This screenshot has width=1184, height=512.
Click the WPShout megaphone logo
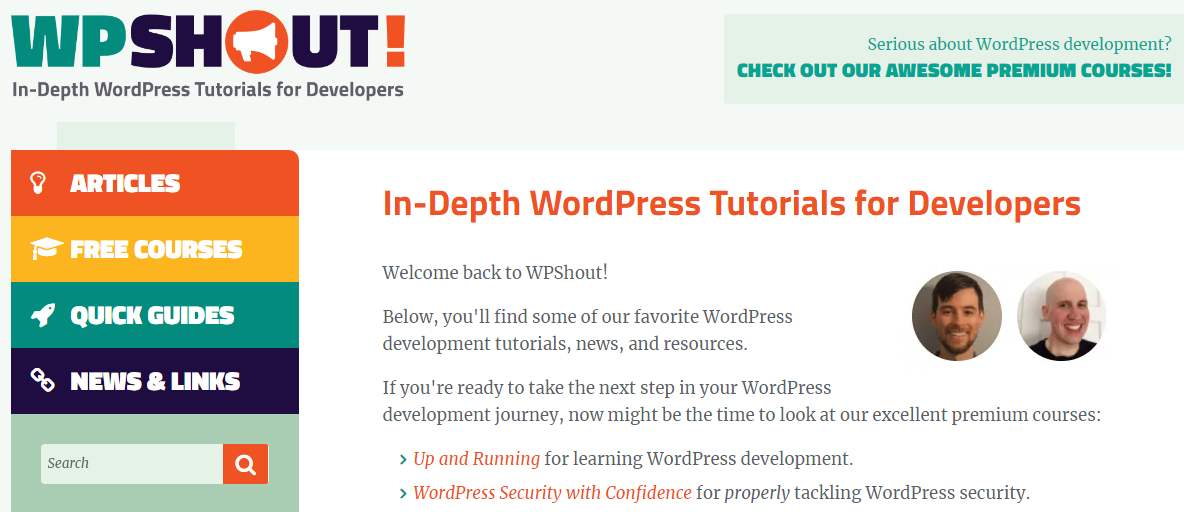[x=208, y=40]
